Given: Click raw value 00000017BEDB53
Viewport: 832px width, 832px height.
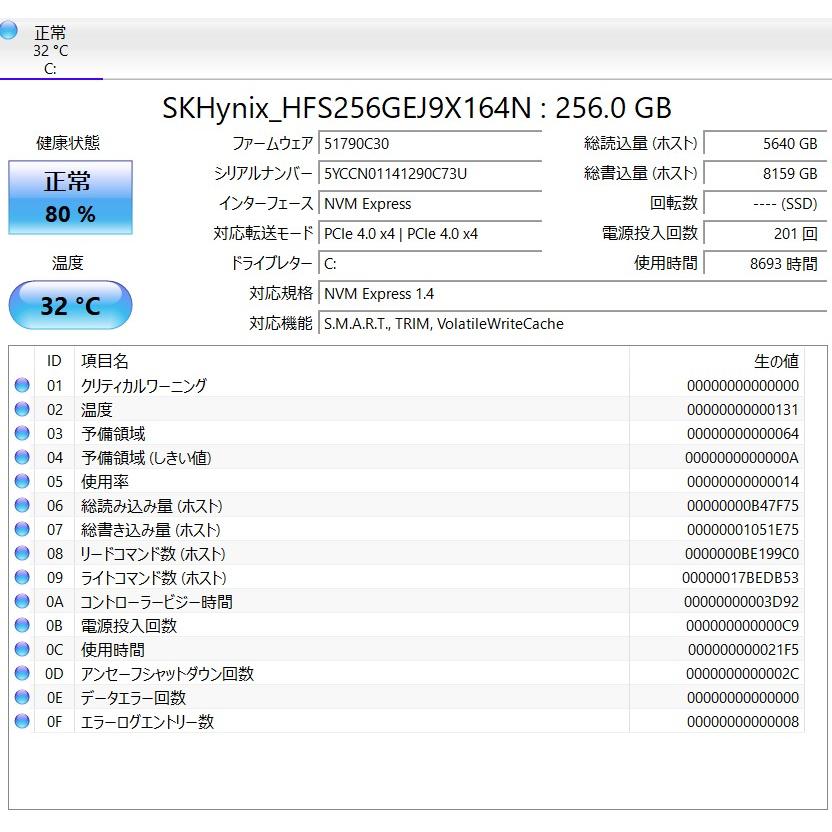Looking at the screenshot, I should pyautogui.click(x=740, y=577).
